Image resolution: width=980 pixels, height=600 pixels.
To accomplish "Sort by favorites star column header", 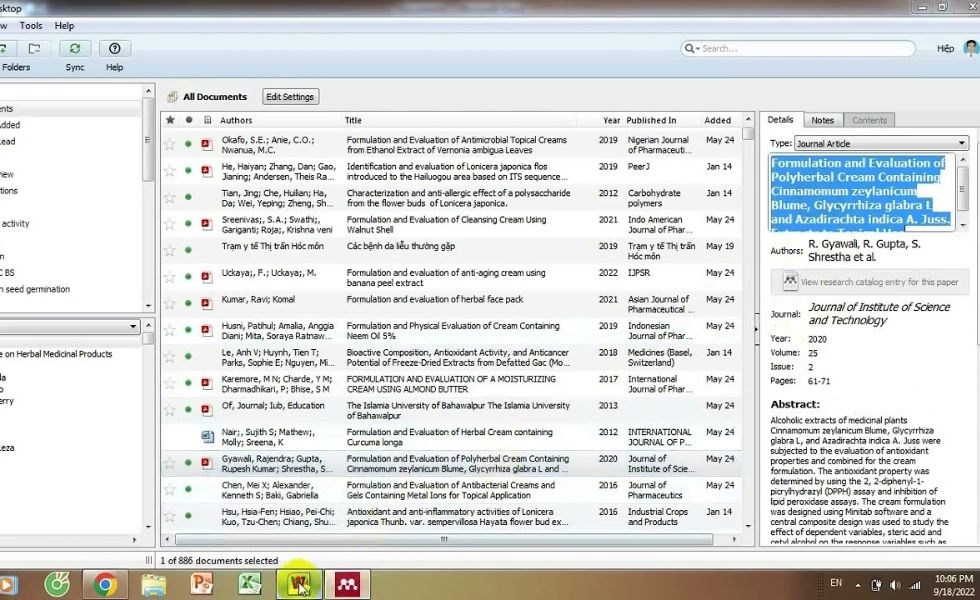I will 169,119.
